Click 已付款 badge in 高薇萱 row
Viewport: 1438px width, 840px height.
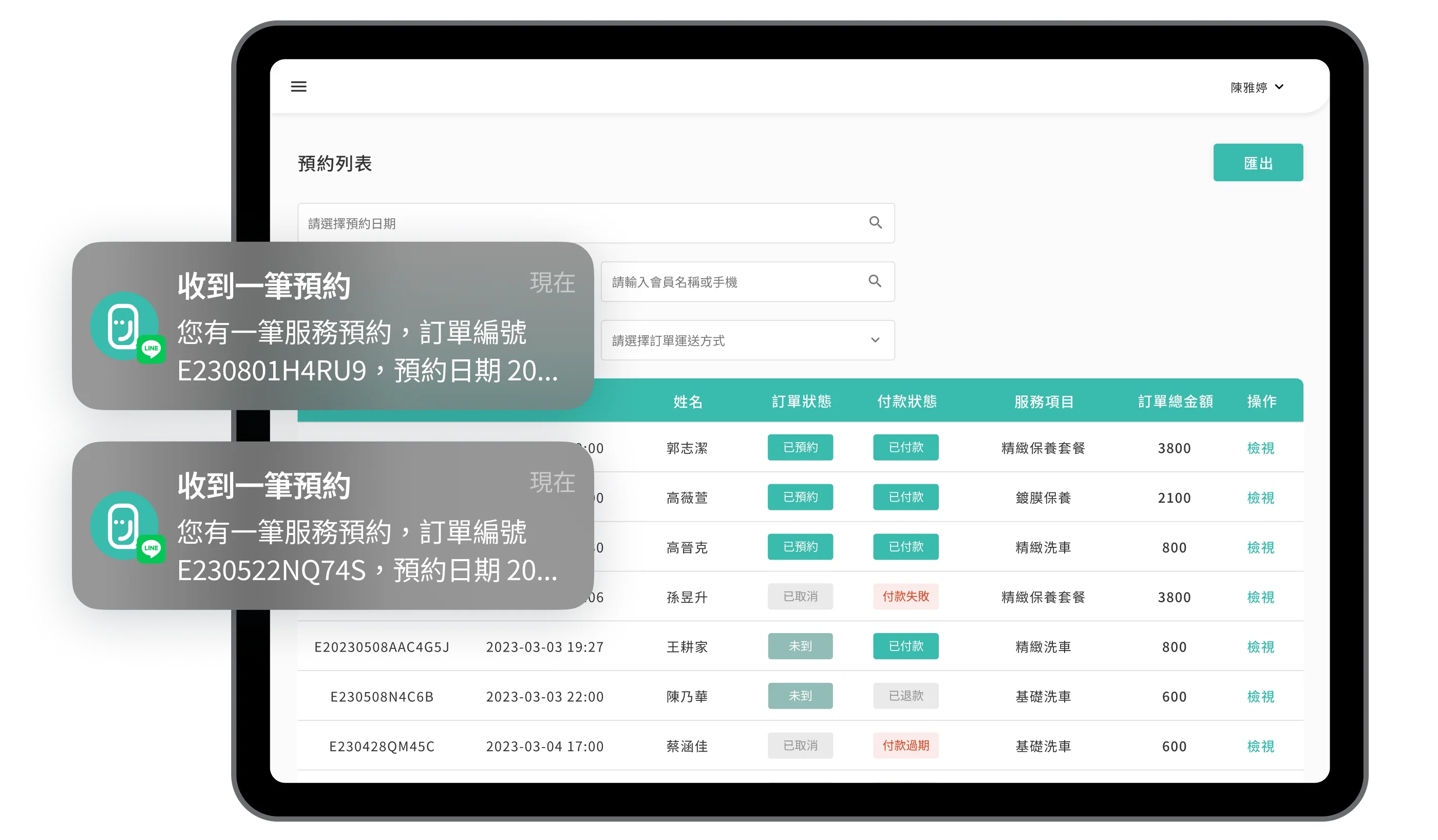905,497
